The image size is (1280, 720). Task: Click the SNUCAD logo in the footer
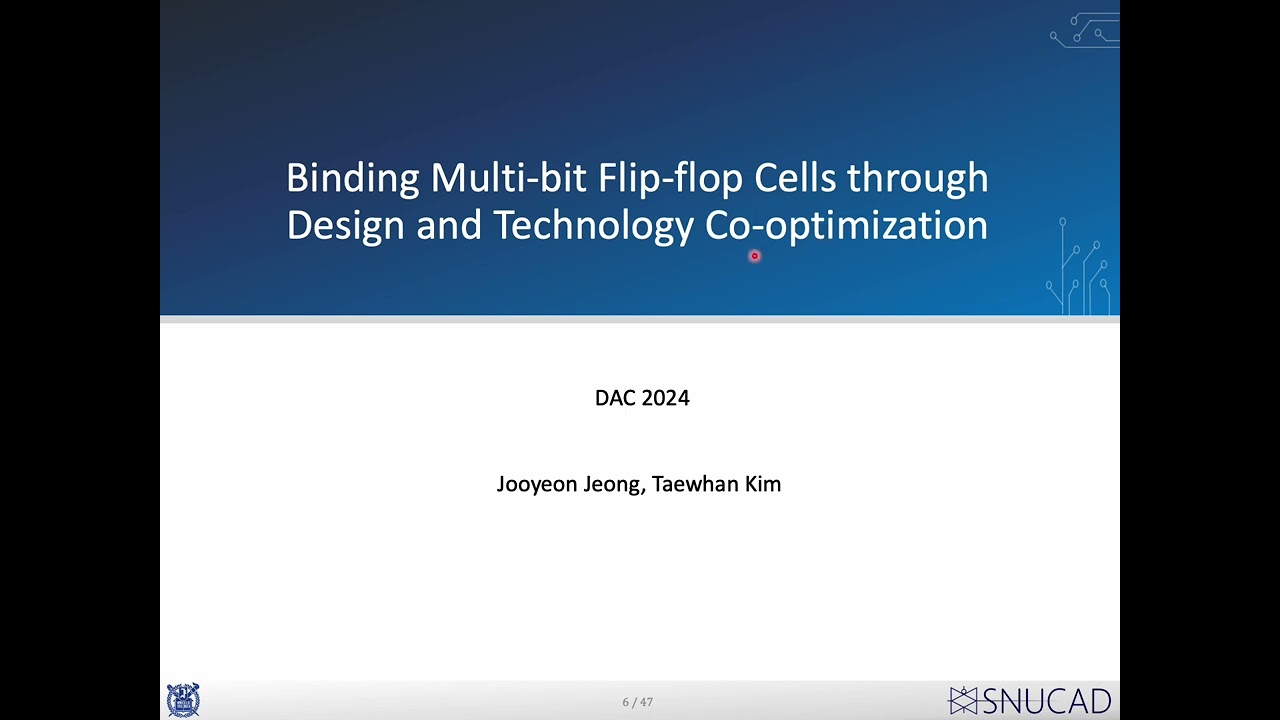pyautogui.click(x=1030, y=700)
